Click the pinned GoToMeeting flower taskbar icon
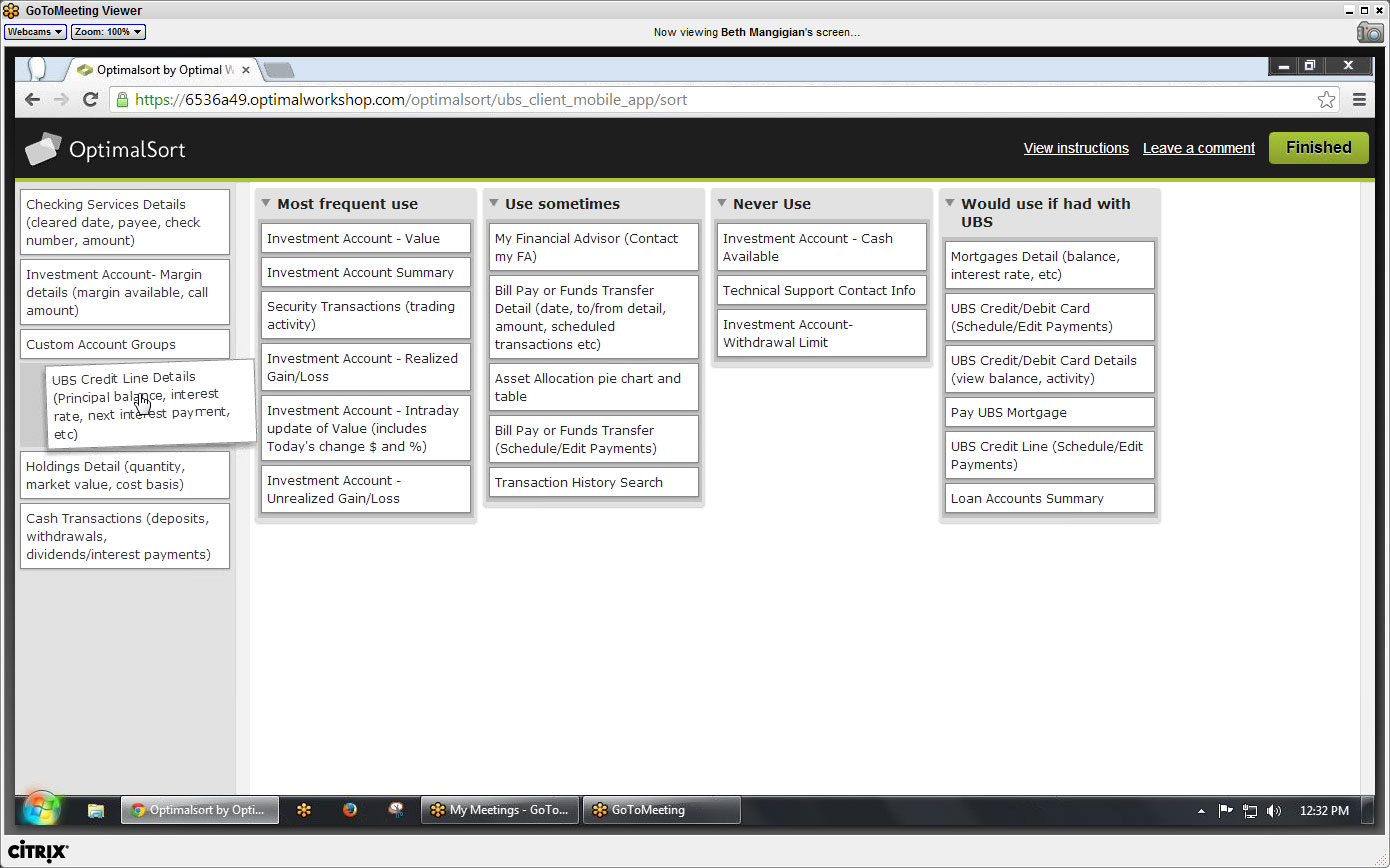Image resolution: width=1390 pixels, height=868 pixels. click(x=304, y=810)
